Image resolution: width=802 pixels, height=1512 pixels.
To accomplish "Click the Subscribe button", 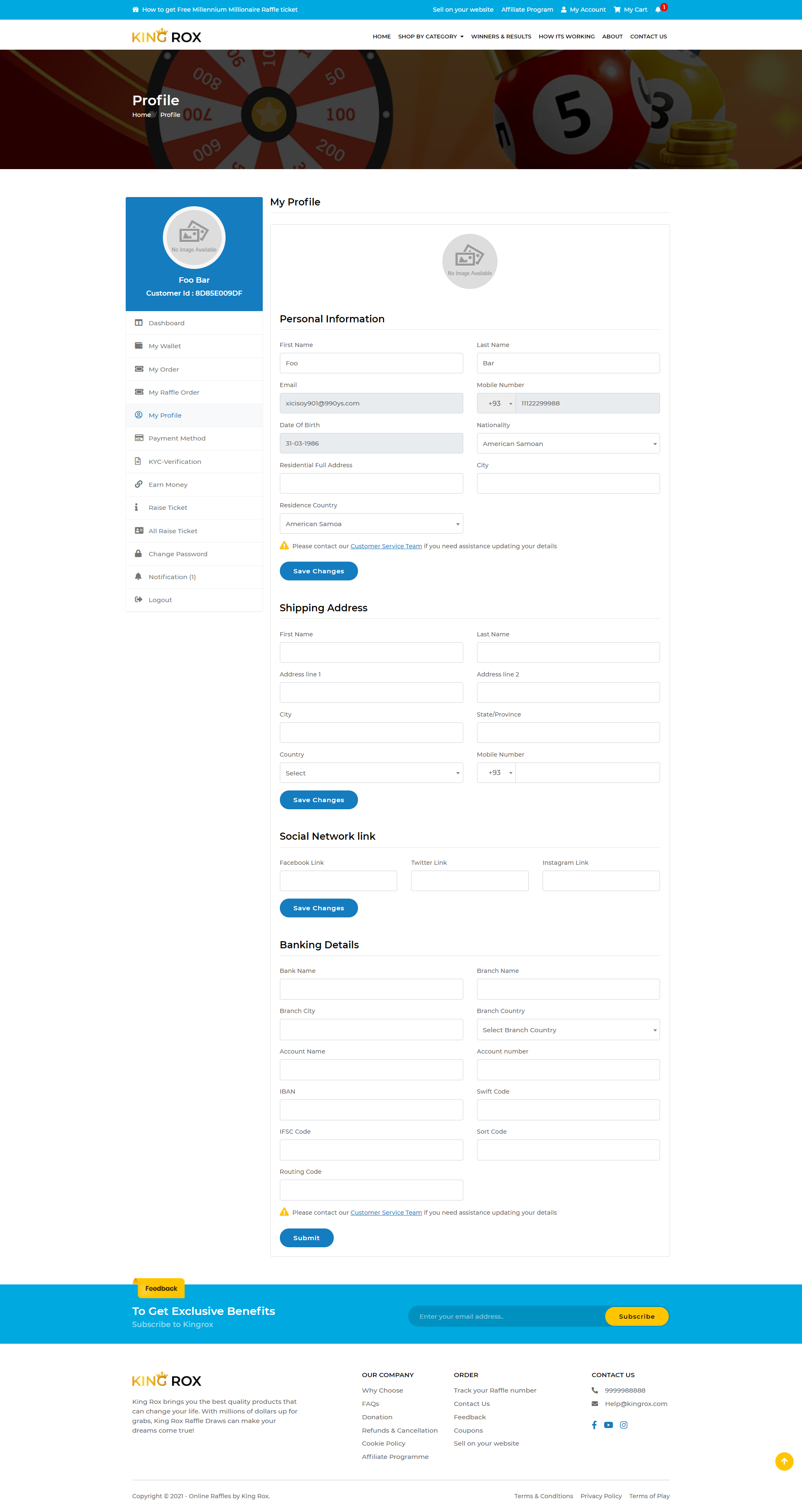I will coord(637,1317).
